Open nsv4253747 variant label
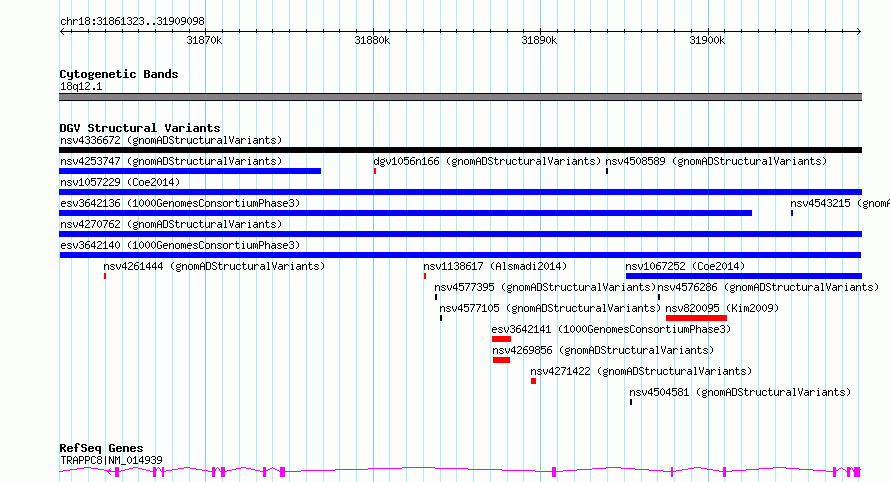 171,161
